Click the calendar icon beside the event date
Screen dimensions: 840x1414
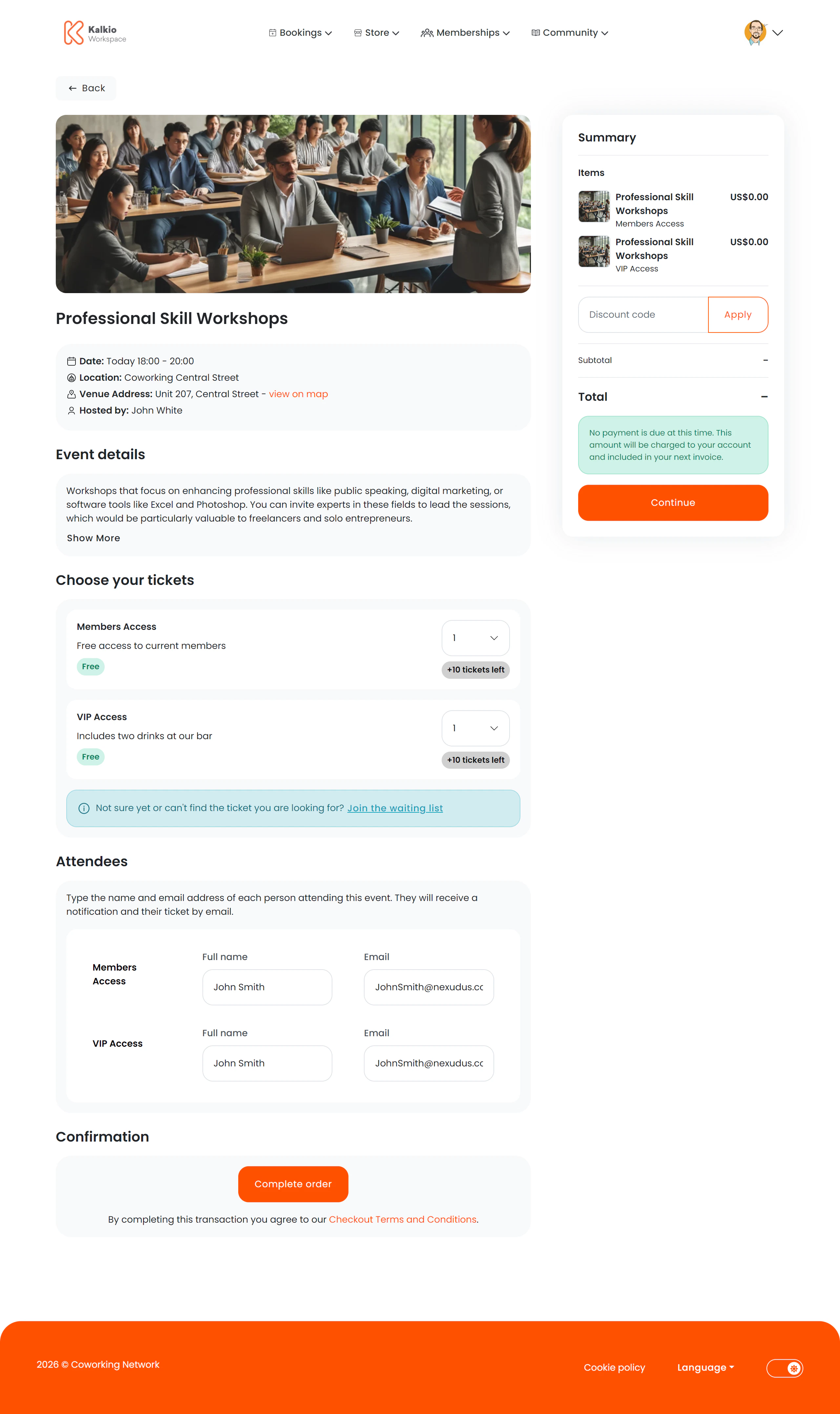(x=71, y=361)
